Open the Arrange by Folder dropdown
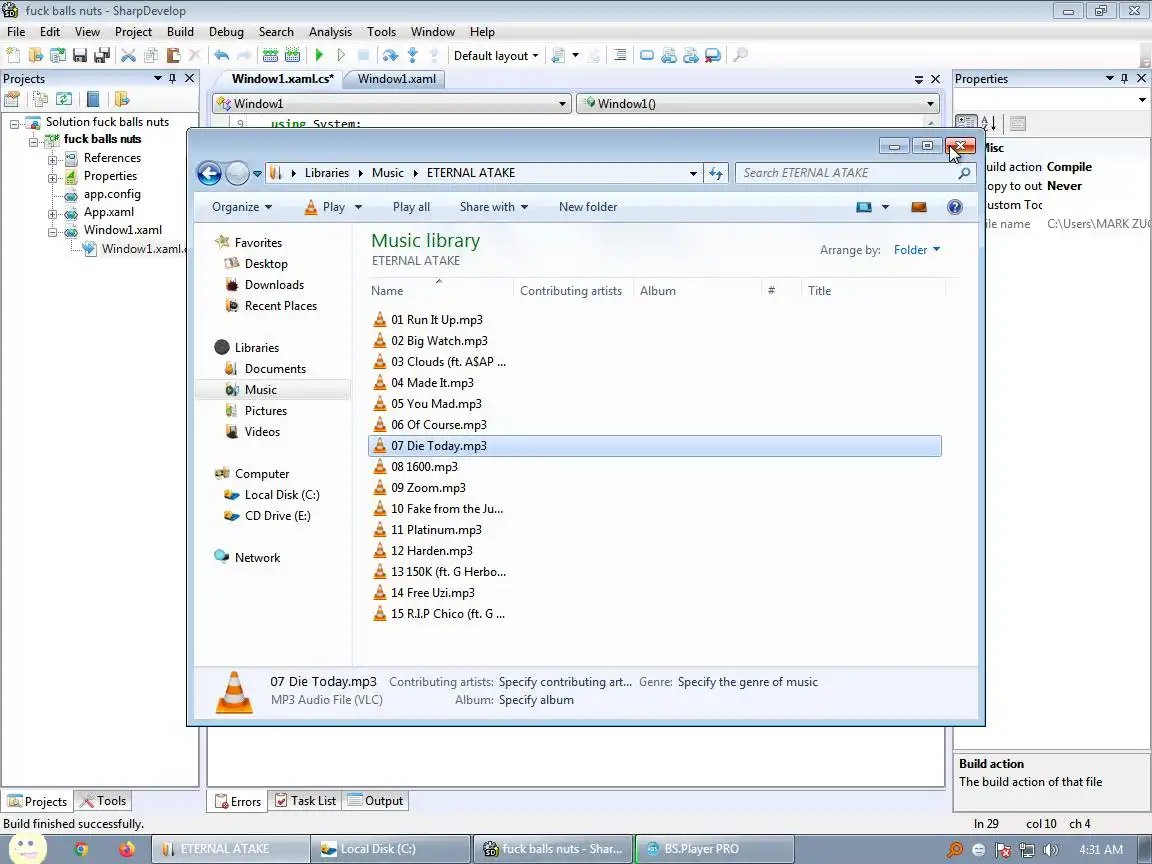 [x=916, y=250]
